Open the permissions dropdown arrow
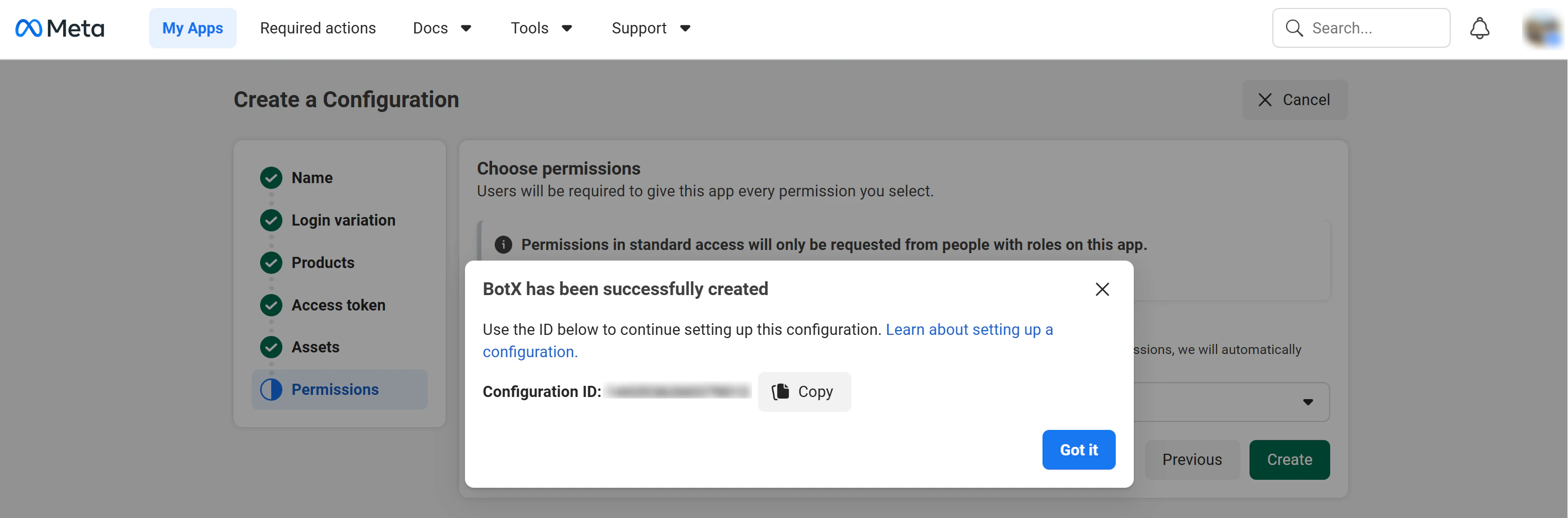Viewport: 1568px width, 518px height. point(1307,402)
